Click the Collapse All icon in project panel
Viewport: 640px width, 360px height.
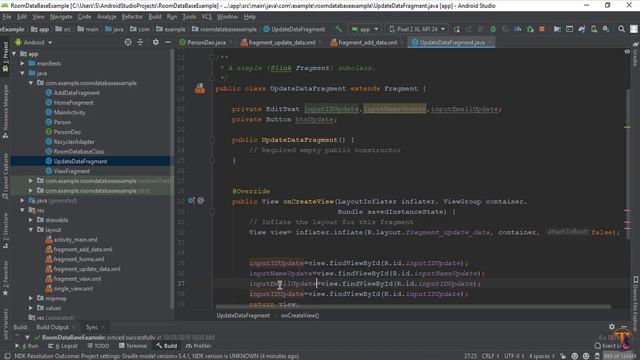pyautogui.click(x=140, y=42)
